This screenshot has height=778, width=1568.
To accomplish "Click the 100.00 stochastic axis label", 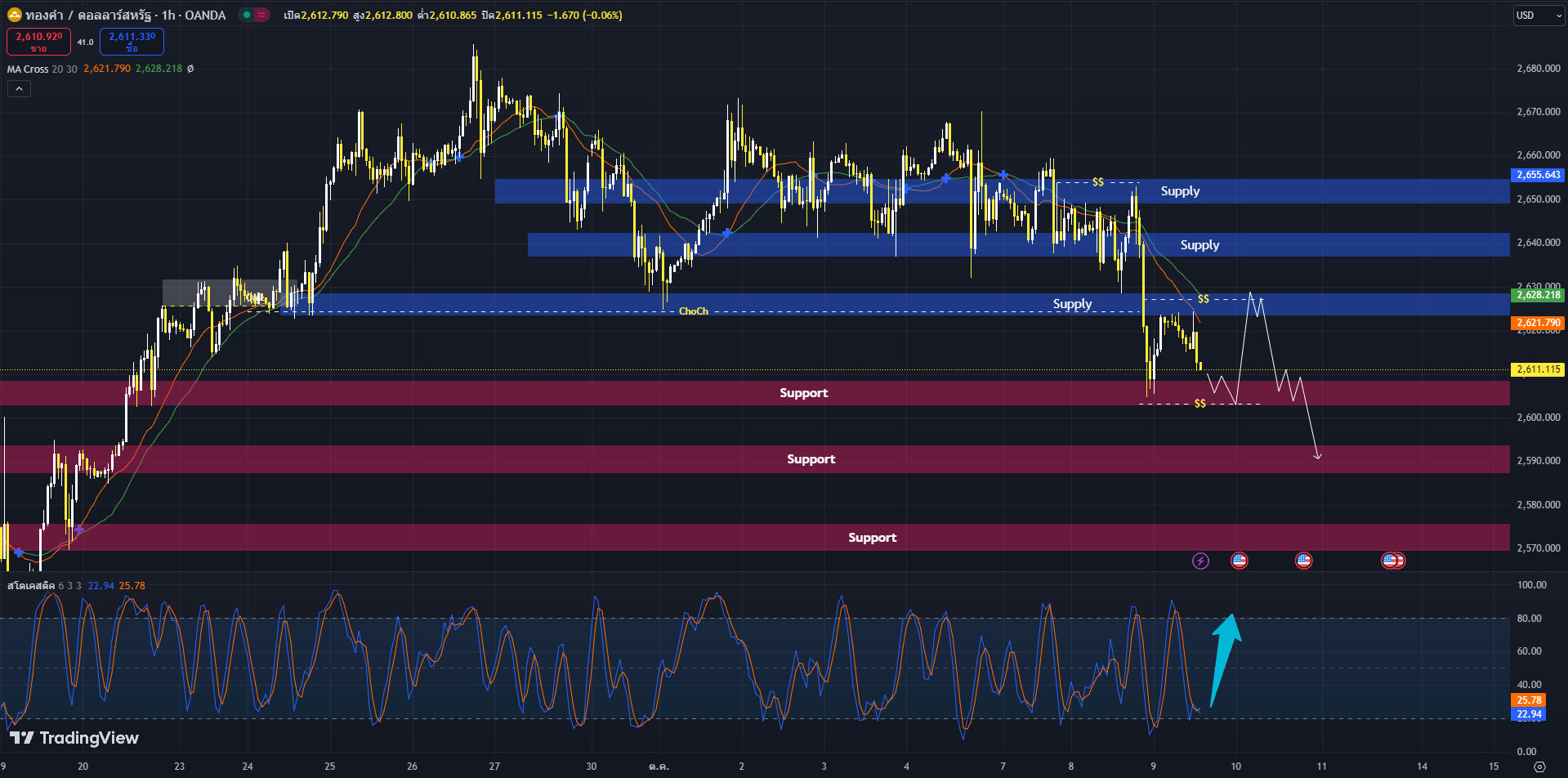I will (x=1531, y=585).
